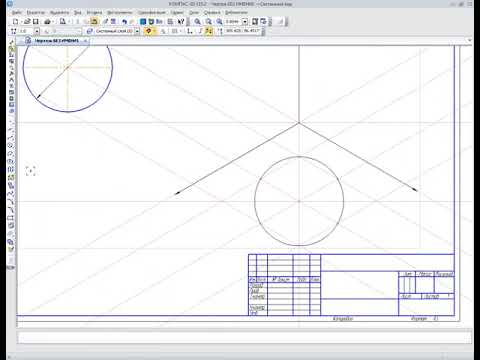The image size is (480, 360).
Task: Open the layer manager icon beside the layer field
Action: click(89, 31)
